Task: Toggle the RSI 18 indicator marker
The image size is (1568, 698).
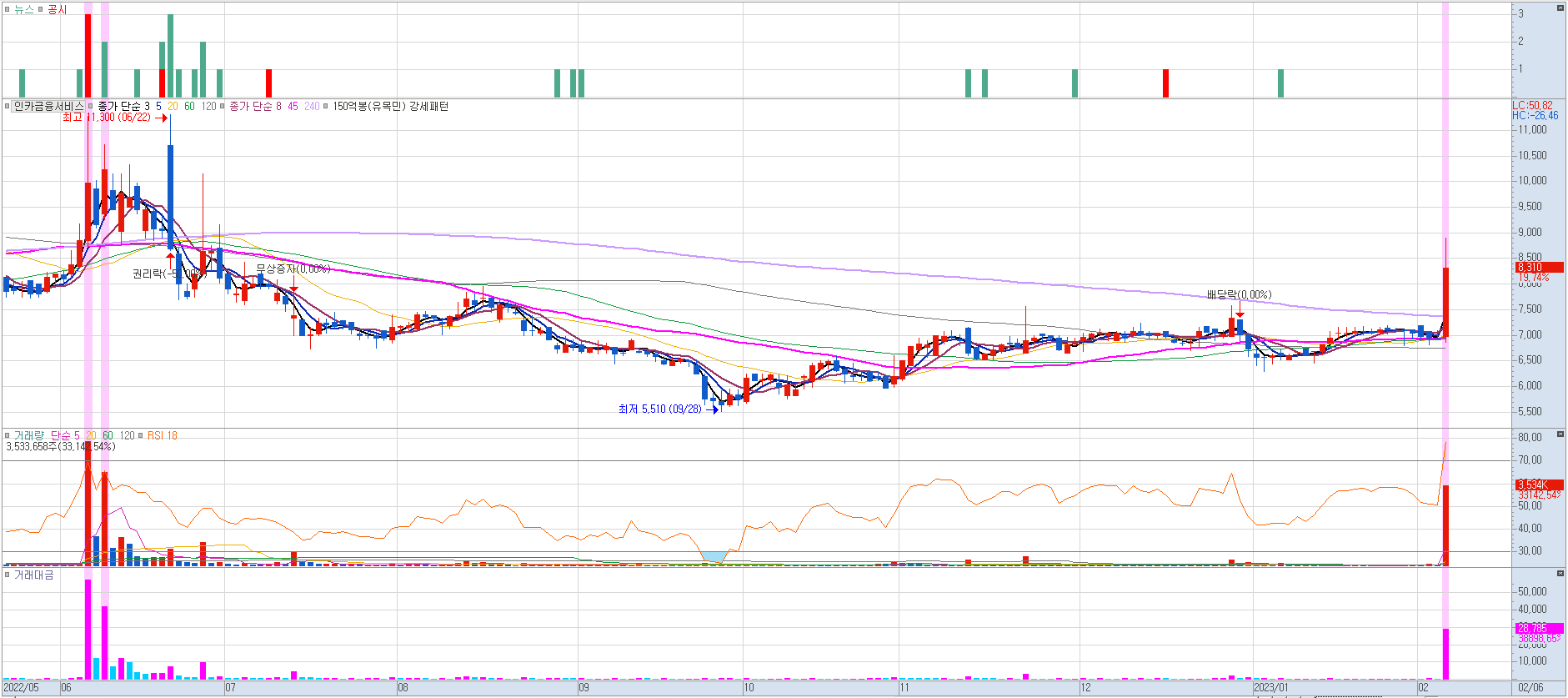Action: tap(141, 436)
